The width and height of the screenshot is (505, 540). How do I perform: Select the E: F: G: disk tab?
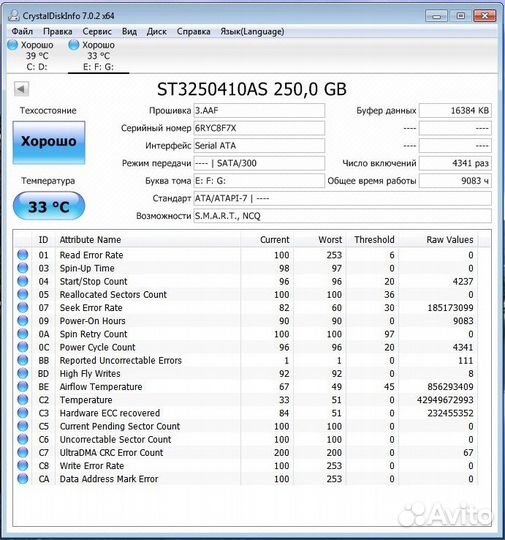click(98, 56)
